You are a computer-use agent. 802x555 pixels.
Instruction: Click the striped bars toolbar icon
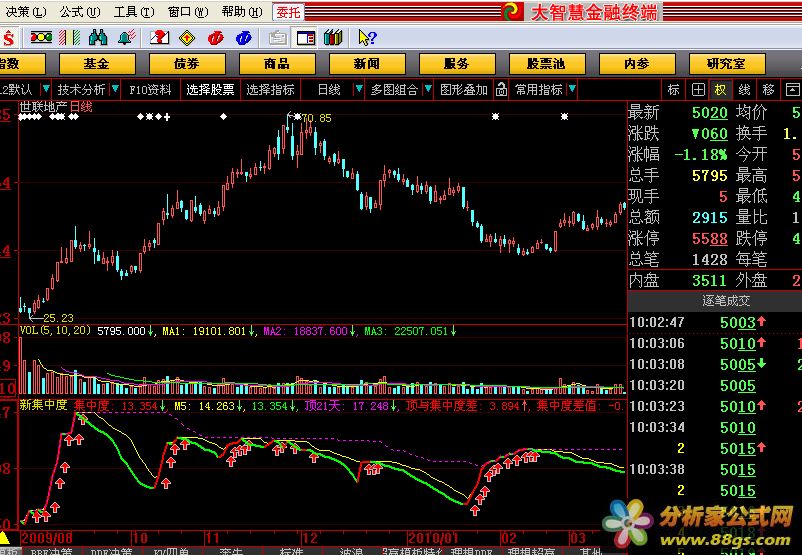70,38
